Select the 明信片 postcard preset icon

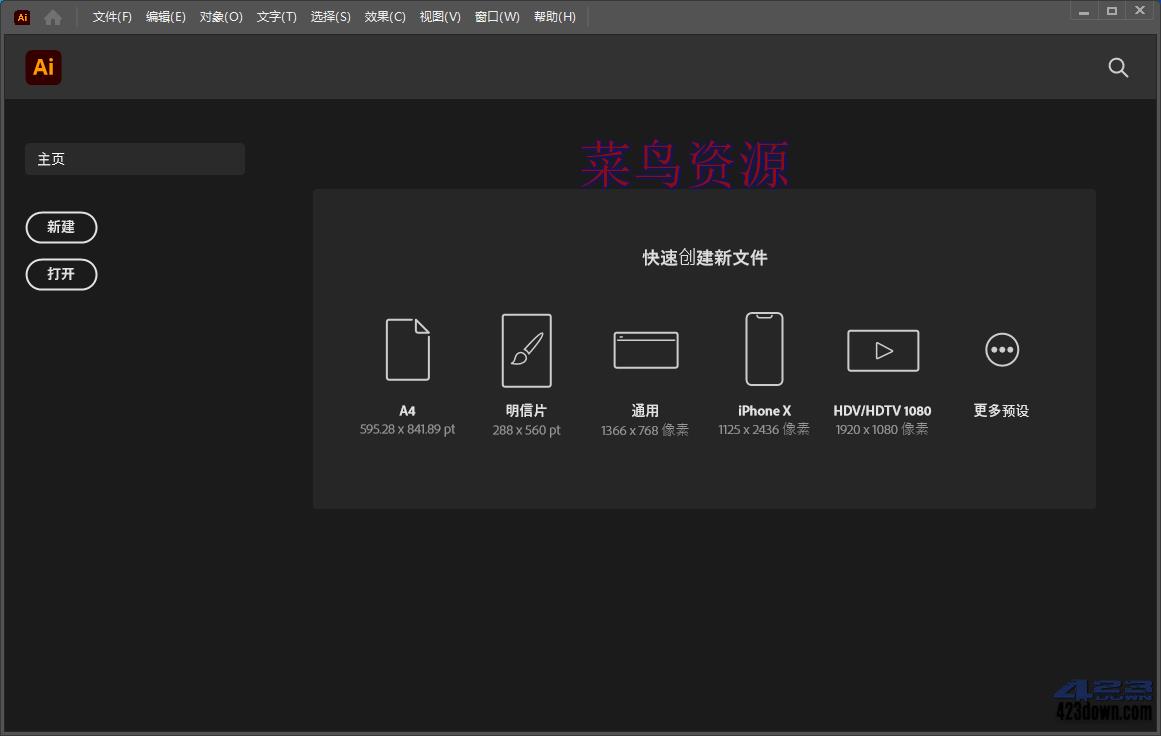526,350
